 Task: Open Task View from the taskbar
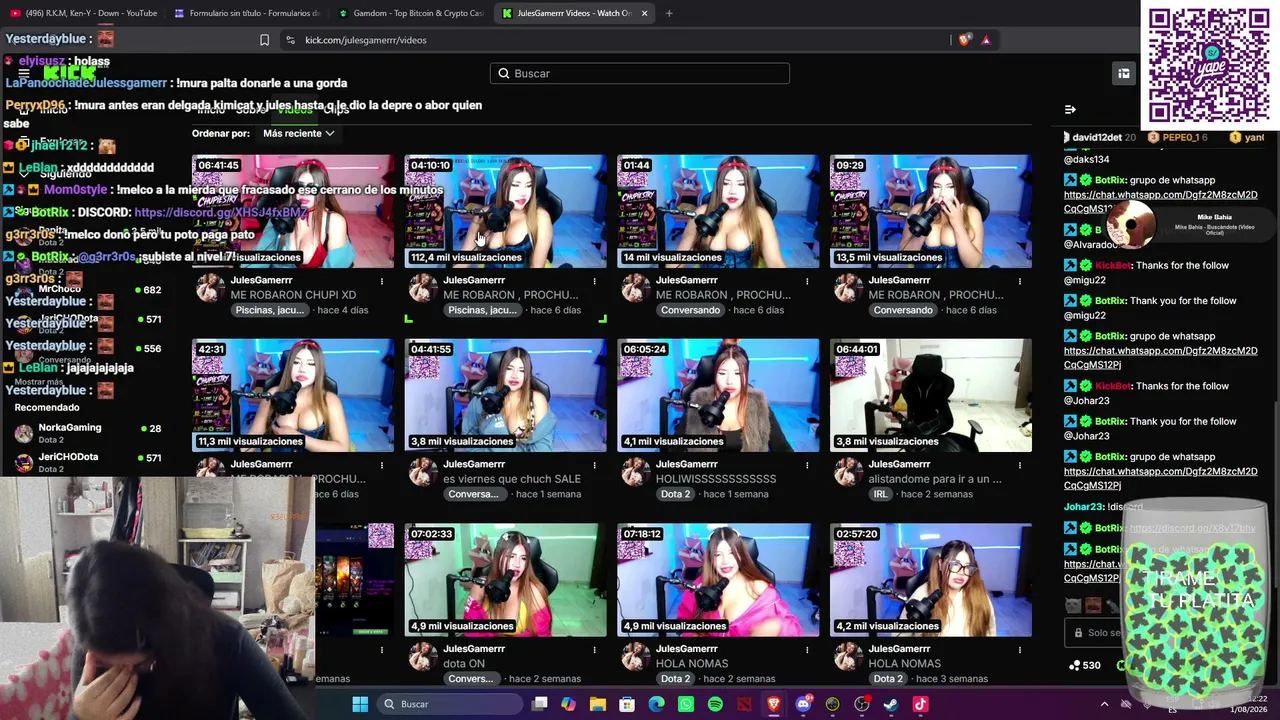click(540, 704)
